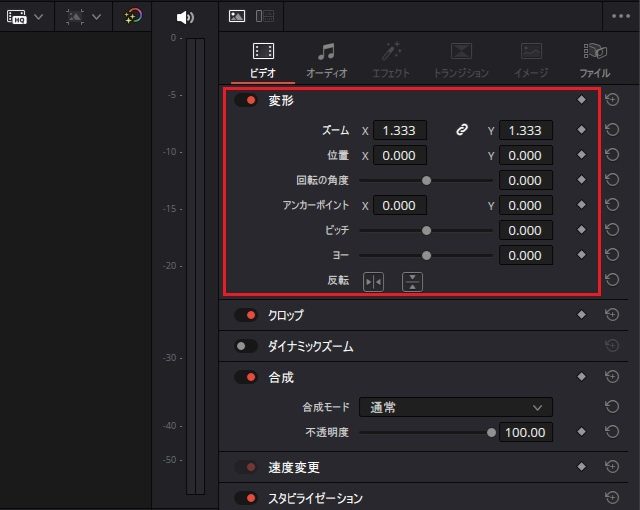Click the HQ proxy media icon

coord(17,17)
